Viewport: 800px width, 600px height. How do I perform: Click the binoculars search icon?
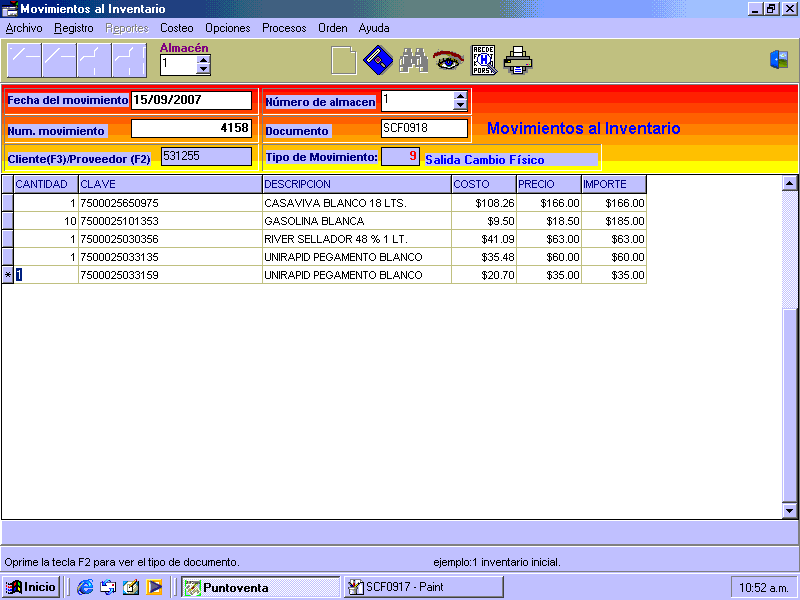(413, 61)
